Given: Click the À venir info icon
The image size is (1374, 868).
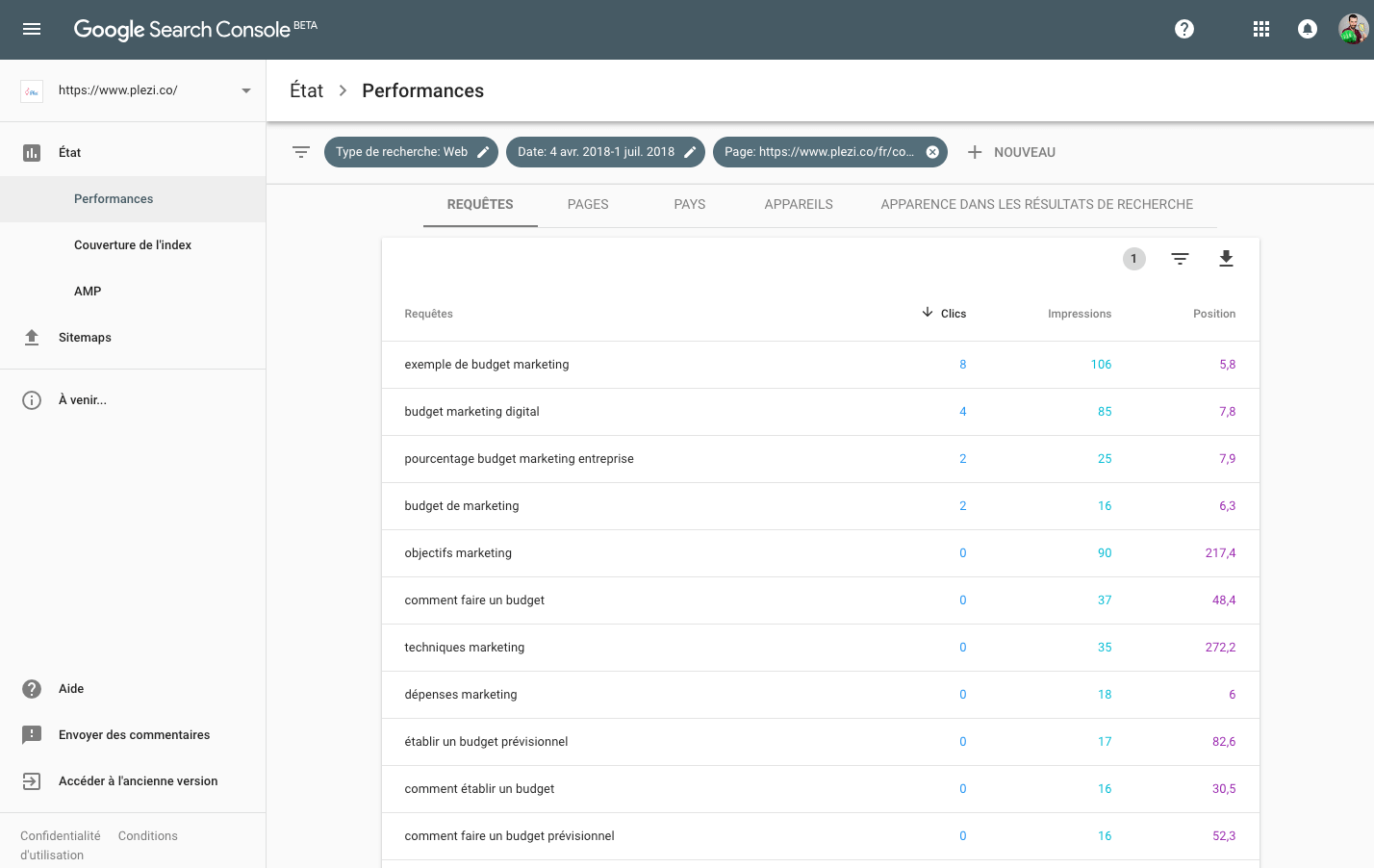Looking at the screenshot, I should (32, 400).
